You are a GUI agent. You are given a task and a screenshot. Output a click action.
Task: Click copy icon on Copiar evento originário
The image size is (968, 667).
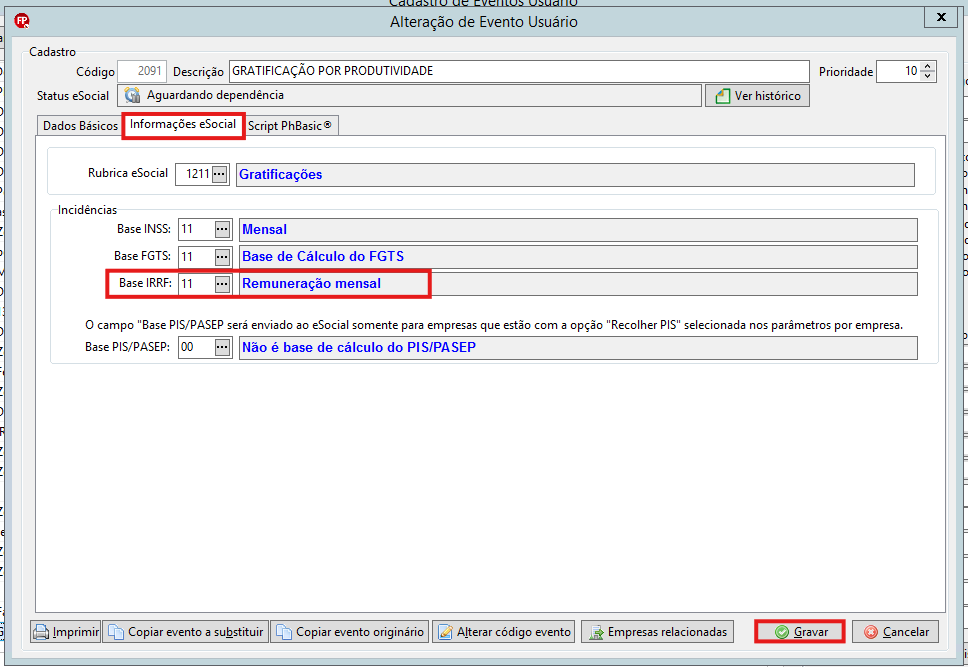click(284, 632)
